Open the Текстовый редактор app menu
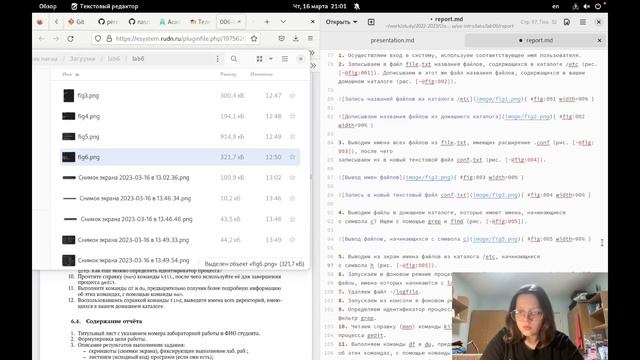Image resolution: width=640 pixels, height=360 pixels. 104,7
